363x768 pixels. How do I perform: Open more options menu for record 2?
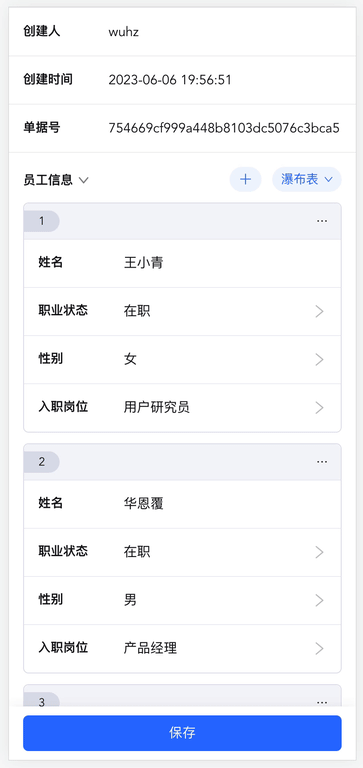click(322, 462)
